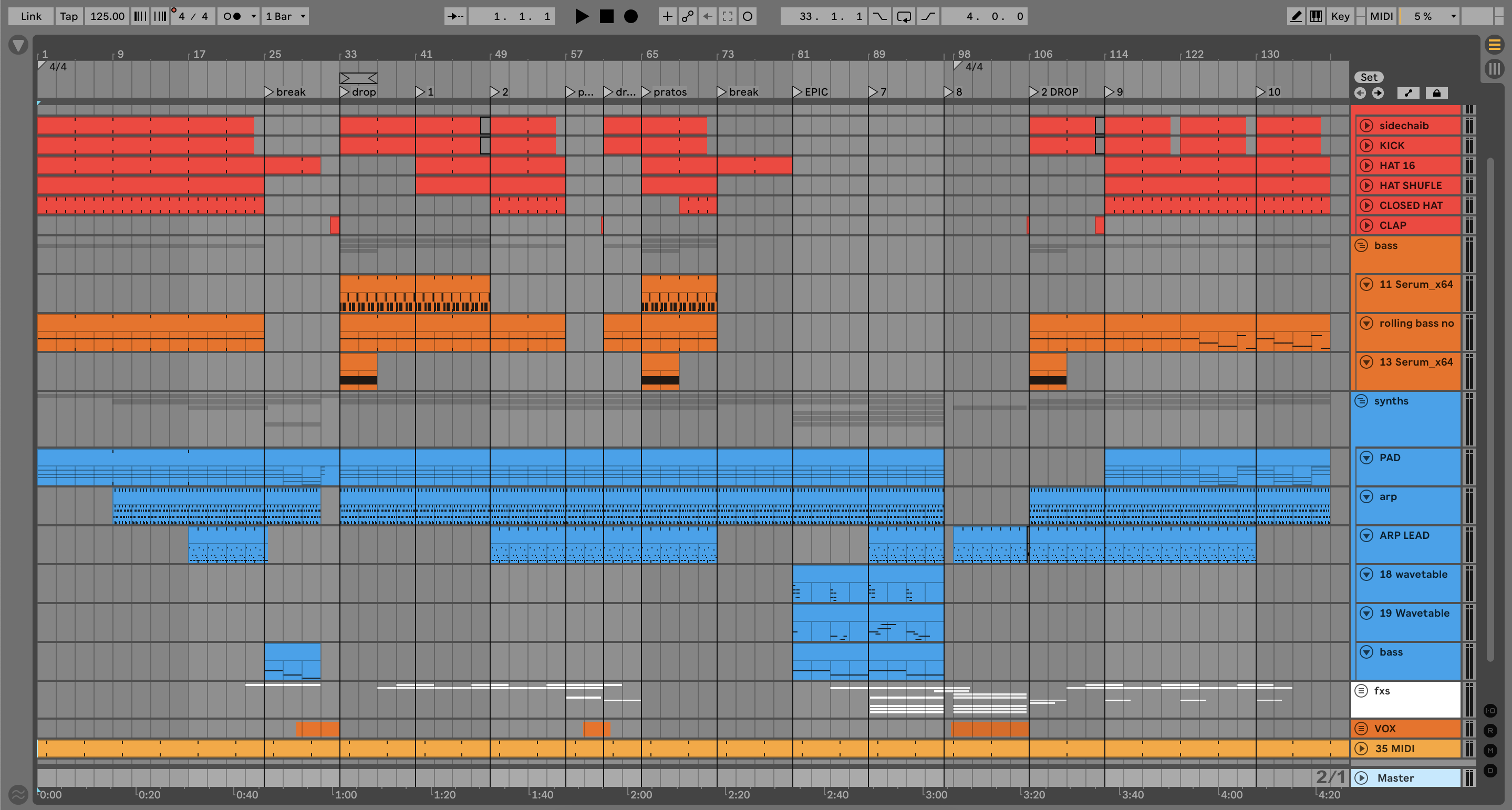Click the Stop transport button
The image size is (1512, 810).
pyautogui.click(x=606, y=16)
